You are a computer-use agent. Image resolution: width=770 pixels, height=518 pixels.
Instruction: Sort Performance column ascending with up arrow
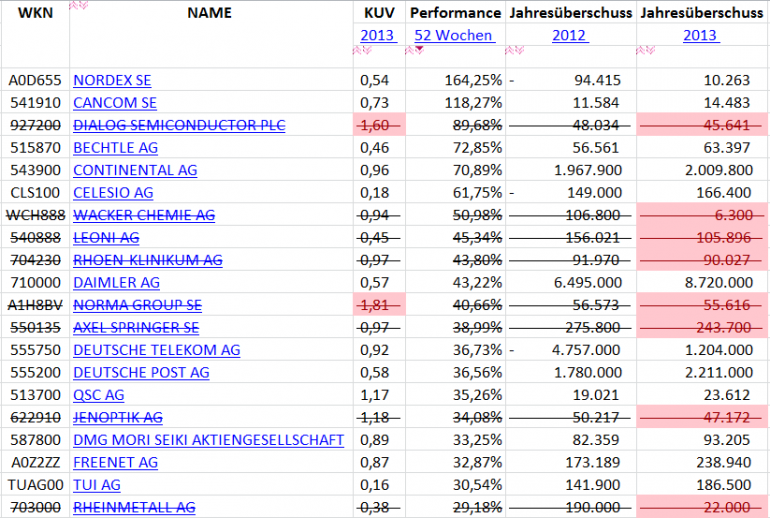(x=409, y=50)
